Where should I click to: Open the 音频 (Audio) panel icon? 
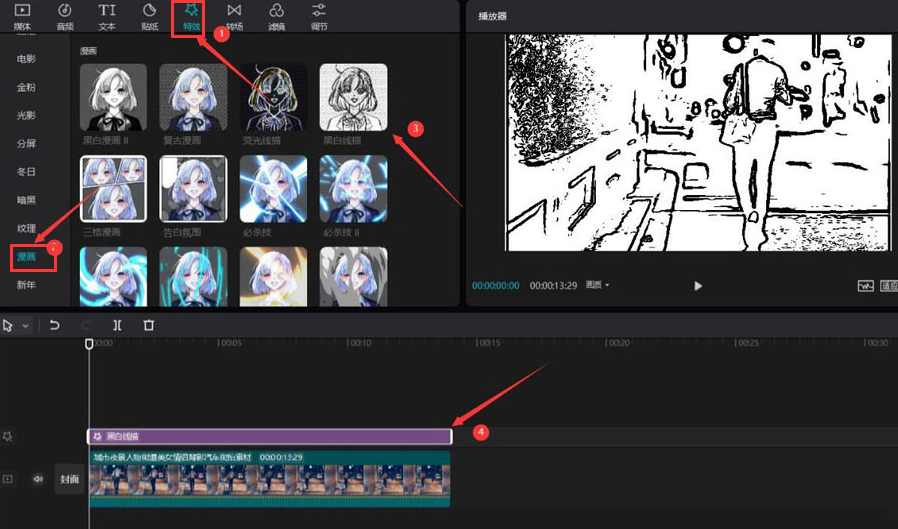[65, 15]
